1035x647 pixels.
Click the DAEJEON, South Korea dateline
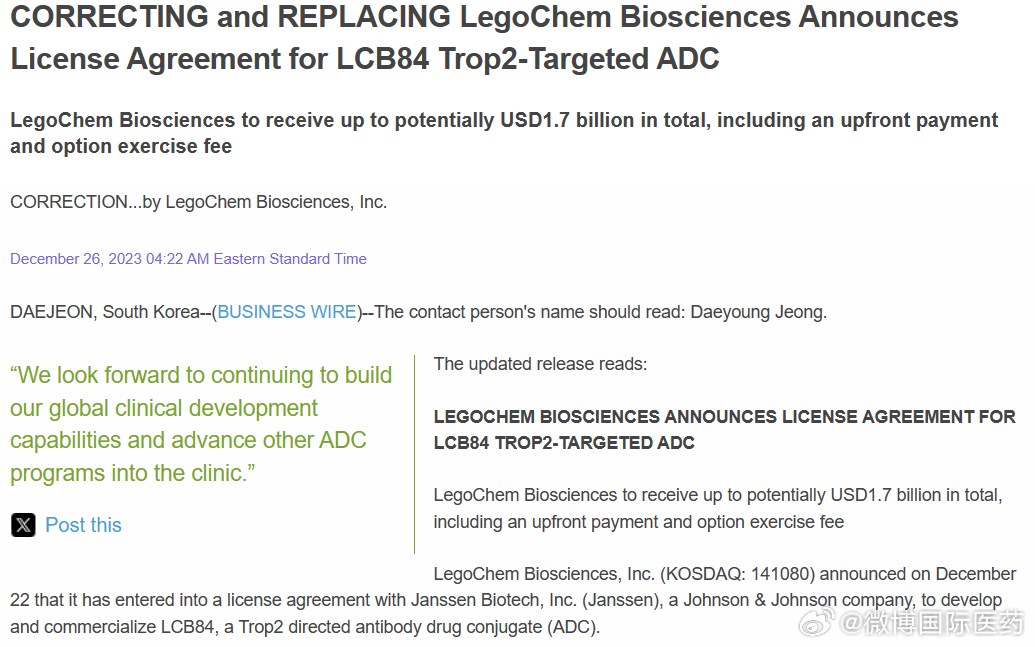point(104,312)
